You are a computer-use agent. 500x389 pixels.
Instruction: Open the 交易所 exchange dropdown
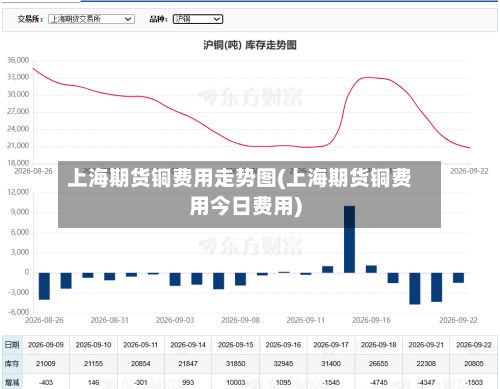(91, 19)
